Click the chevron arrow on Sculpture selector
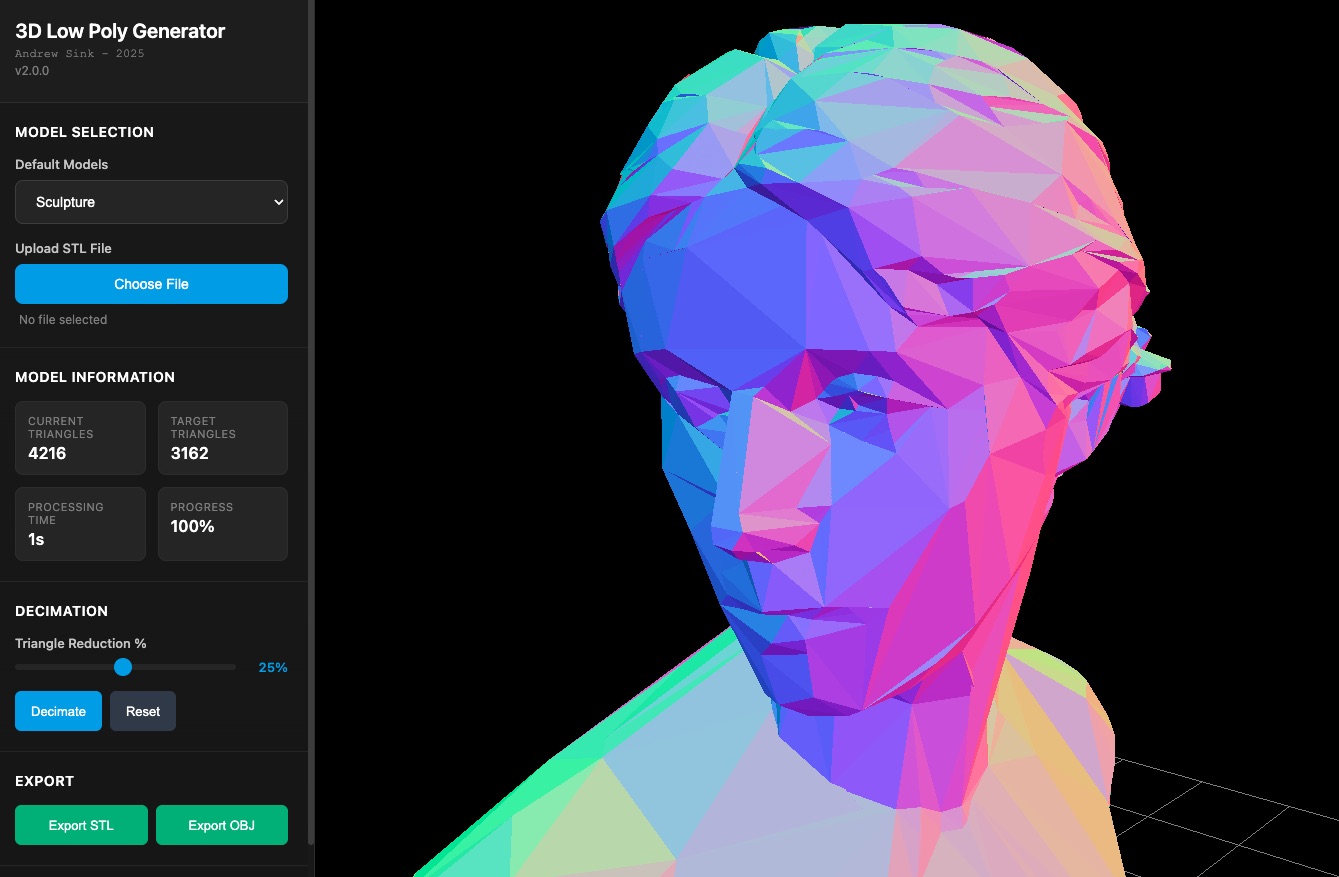The image size is (1339, 877). tap(278, 202)
